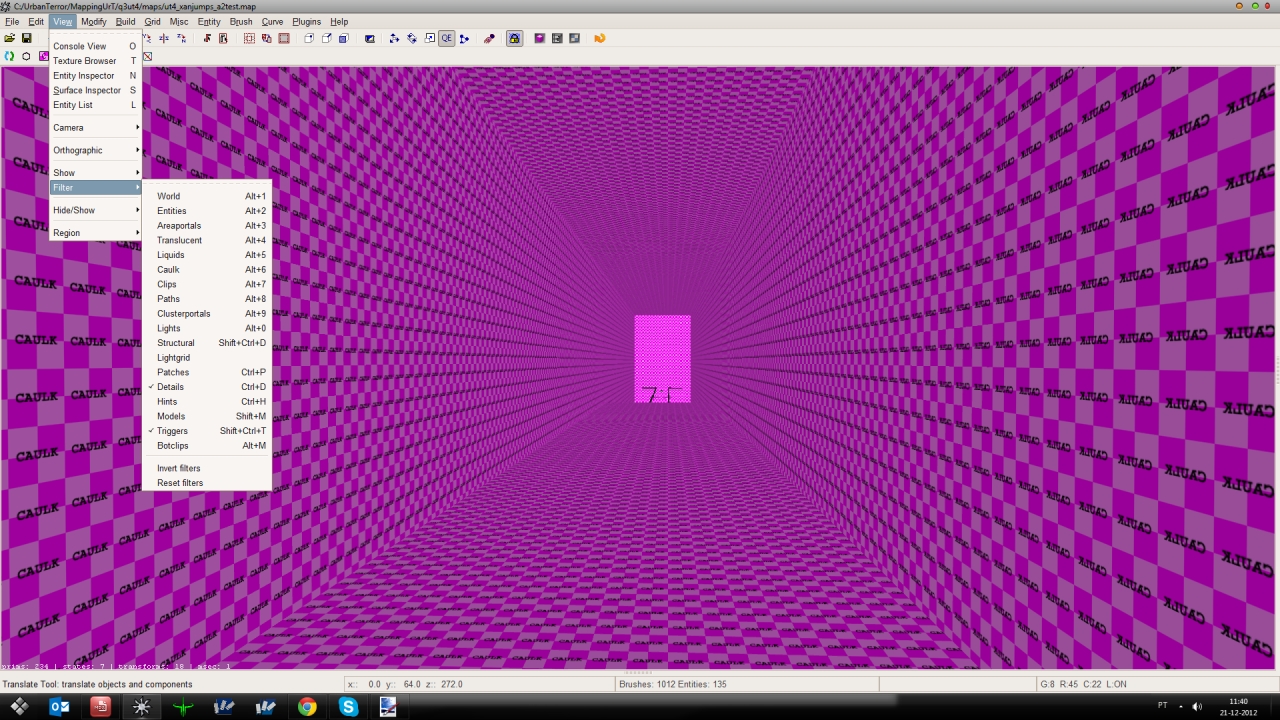Click the Open map folder icon
This screenshot has height=720, width=1280.
(10, 39)
